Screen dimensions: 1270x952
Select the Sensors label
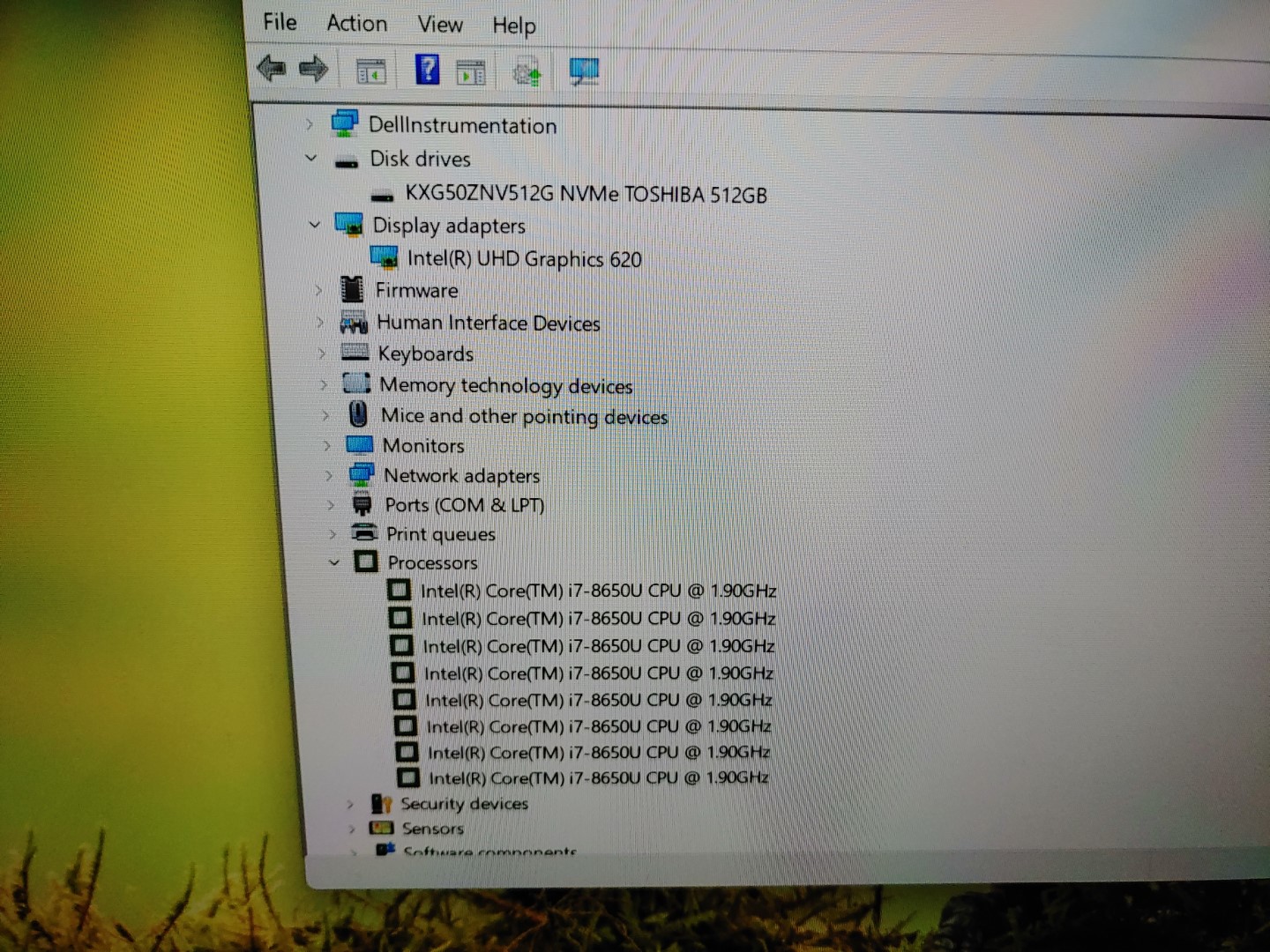click(433, 829)
